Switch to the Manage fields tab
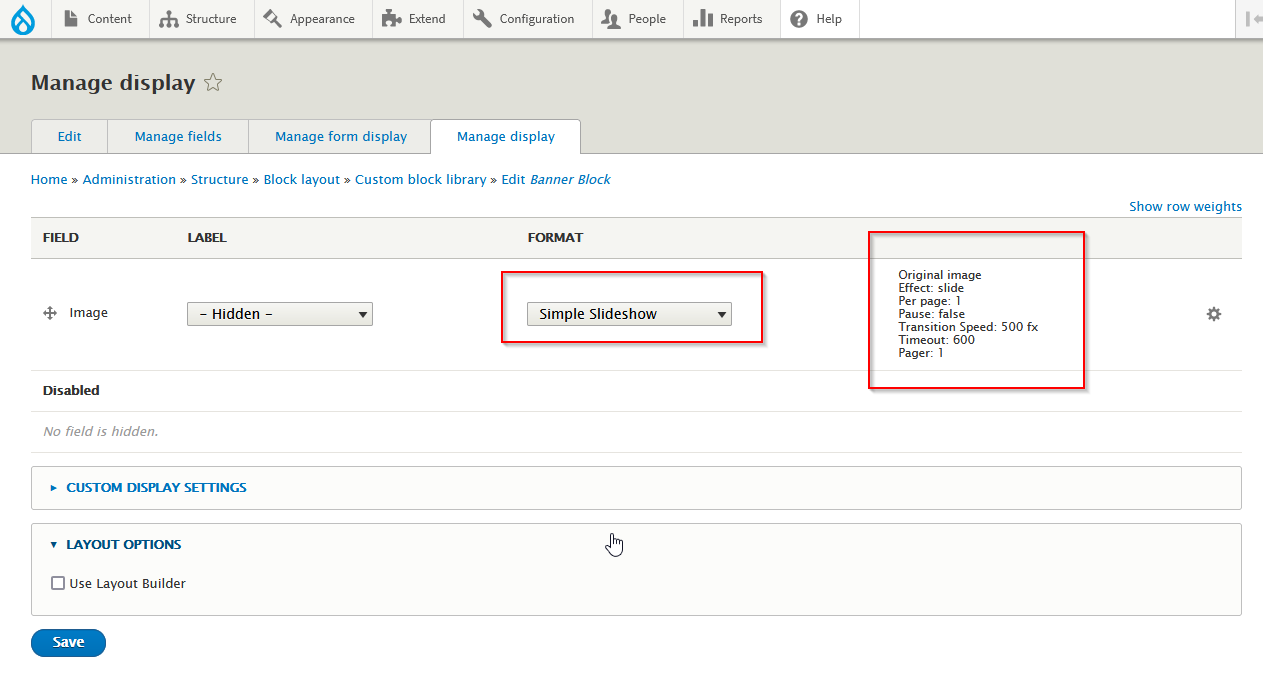This screenshot has height=686, width=1263. point(178,136)
